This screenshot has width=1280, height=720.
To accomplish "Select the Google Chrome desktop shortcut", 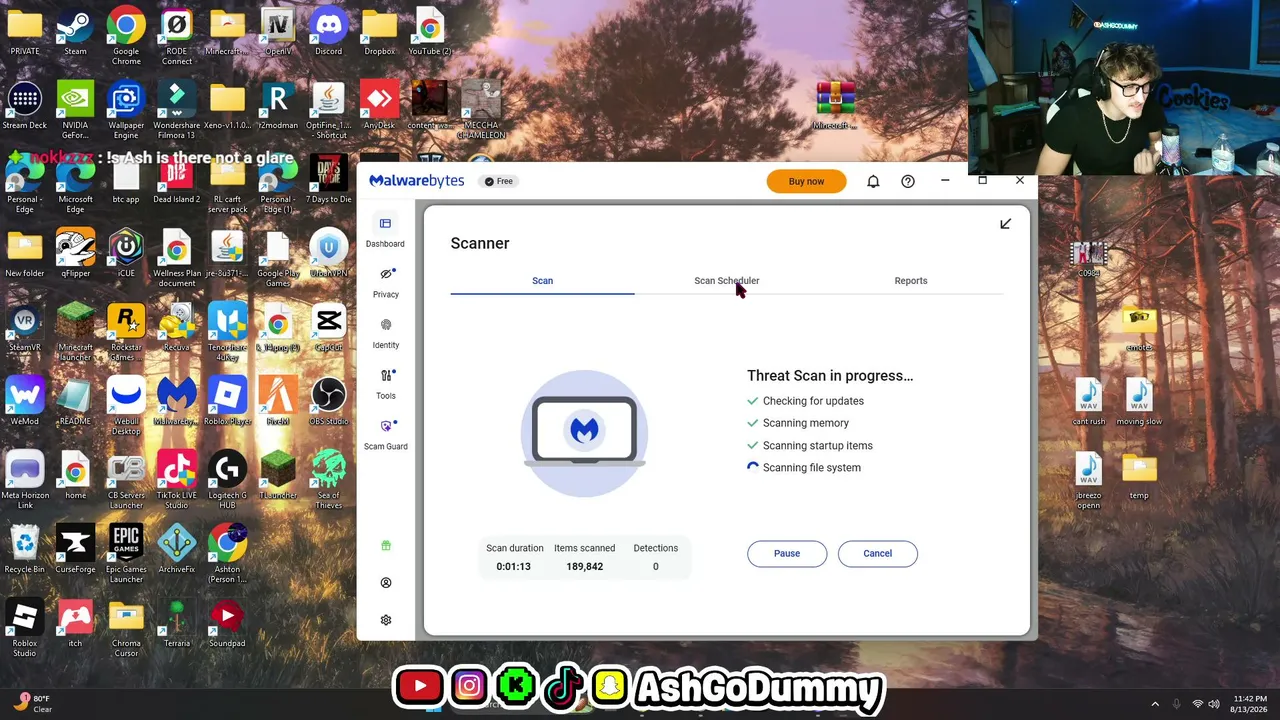I will [x=126, y=37].
